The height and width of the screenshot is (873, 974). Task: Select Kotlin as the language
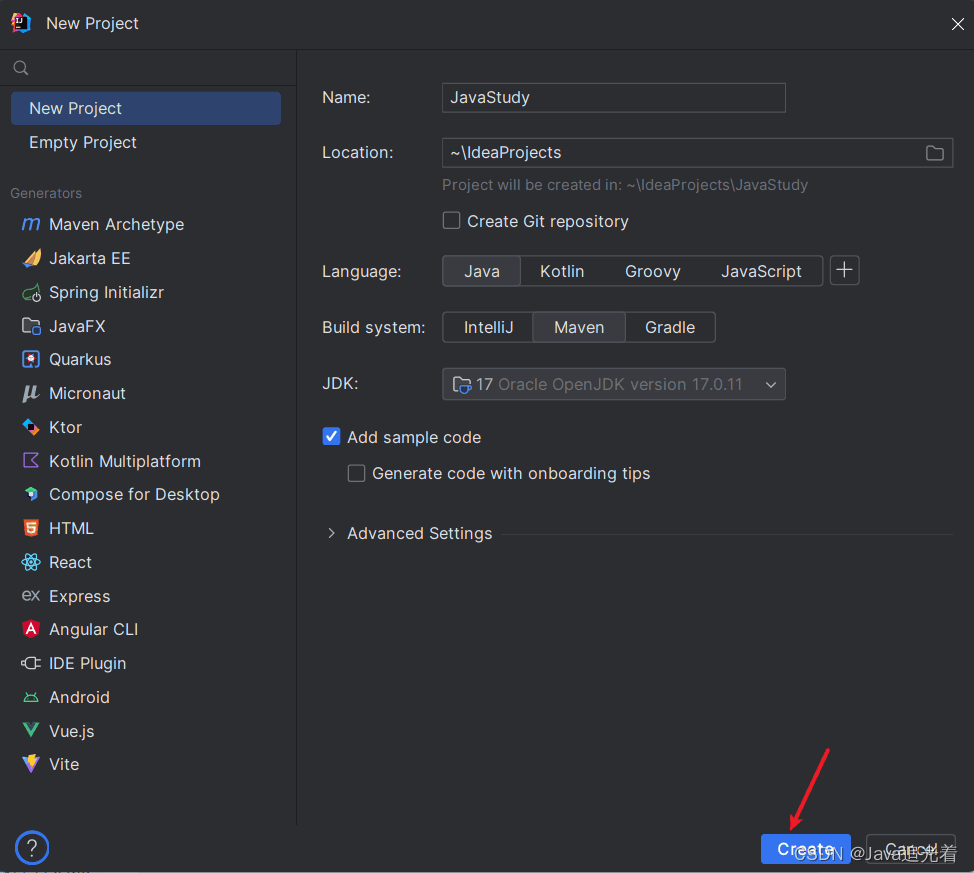[562, 271]
